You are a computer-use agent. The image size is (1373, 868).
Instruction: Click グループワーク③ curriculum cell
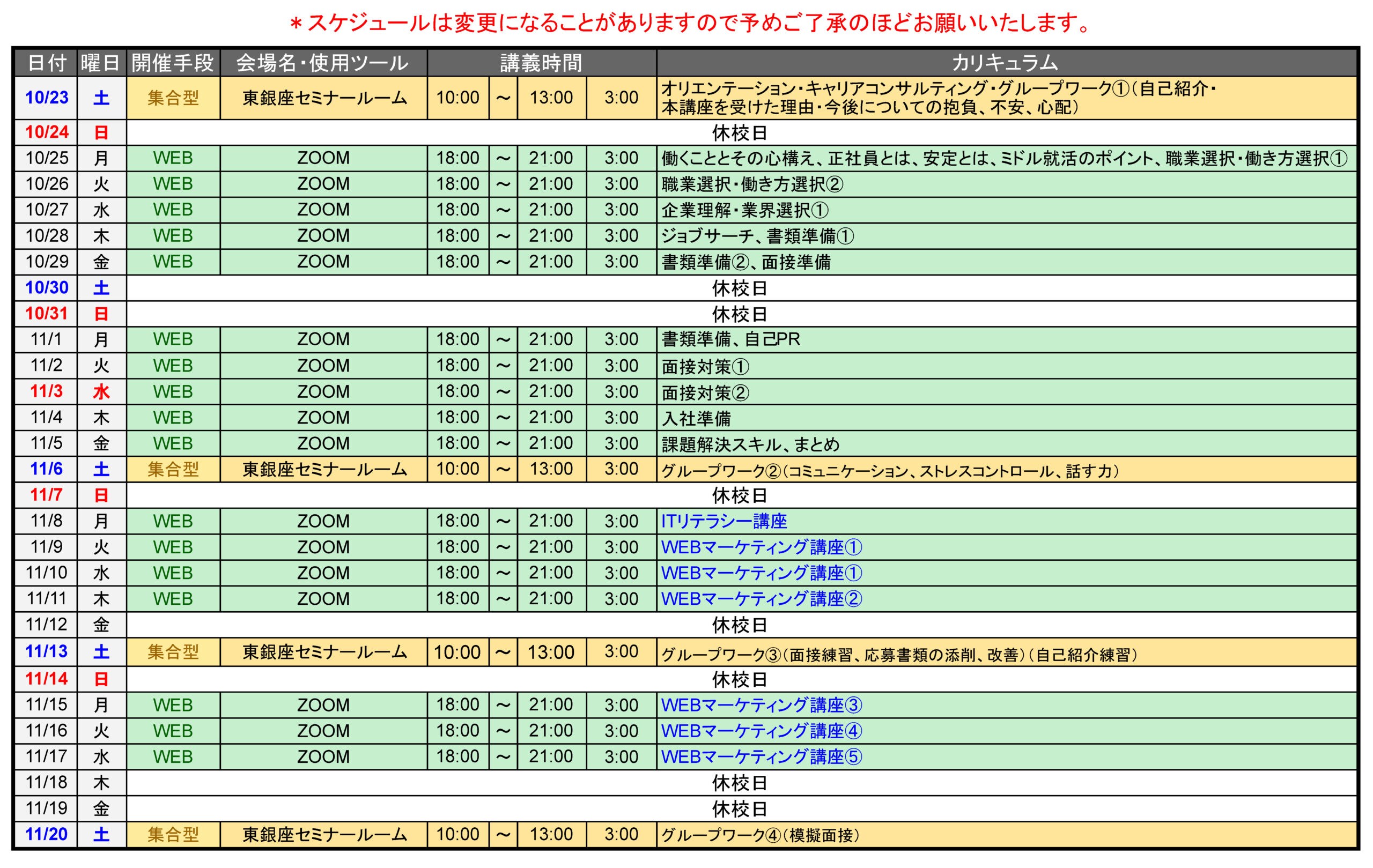[x=1006, y=652]
